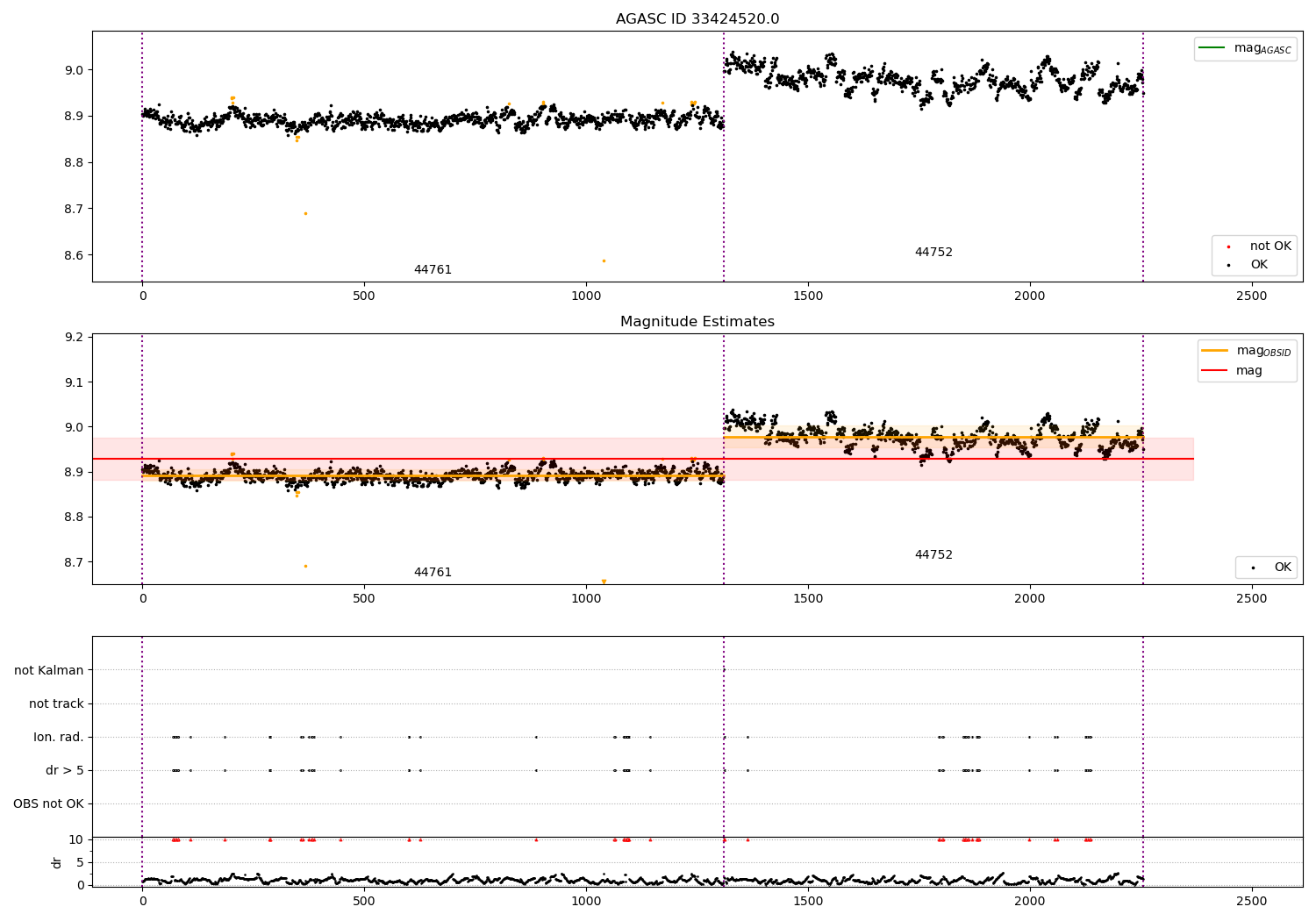Click the 'not Kalman' row label
This screenshot has width=1316, height=921.
click(49, 670)
